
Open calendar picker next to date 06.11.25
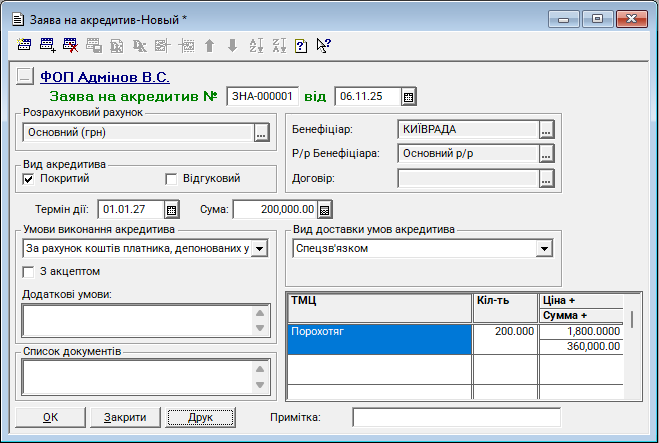point(408,97)
